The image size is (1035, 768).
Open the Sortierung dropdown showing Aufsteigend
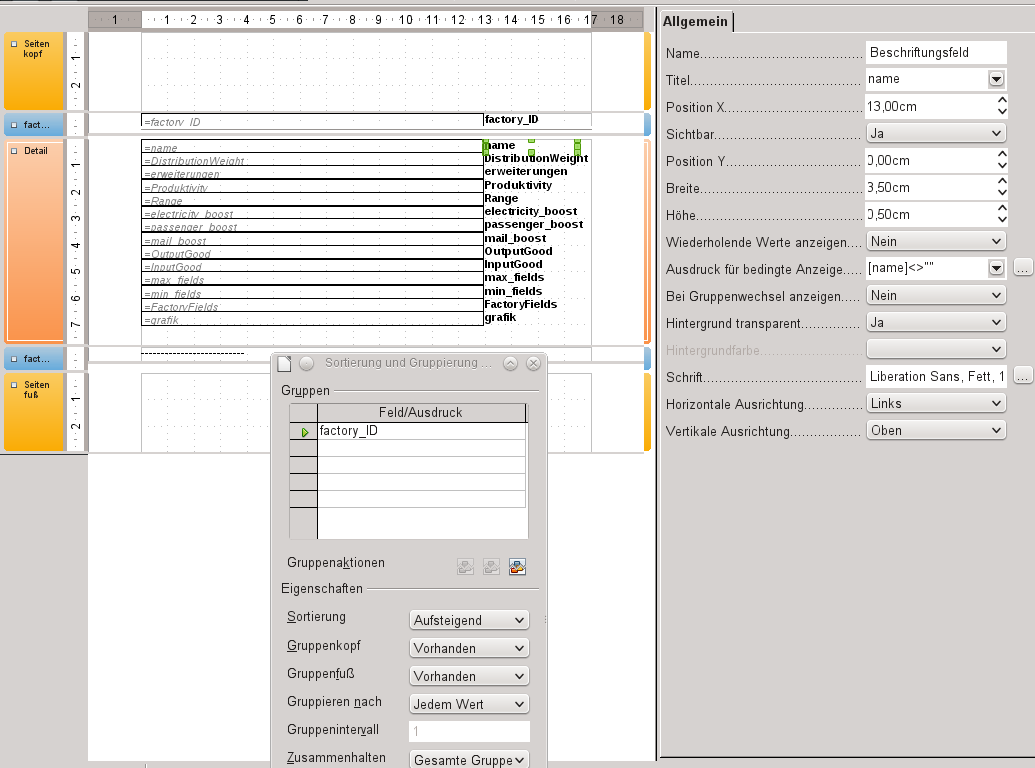[469, 620]
